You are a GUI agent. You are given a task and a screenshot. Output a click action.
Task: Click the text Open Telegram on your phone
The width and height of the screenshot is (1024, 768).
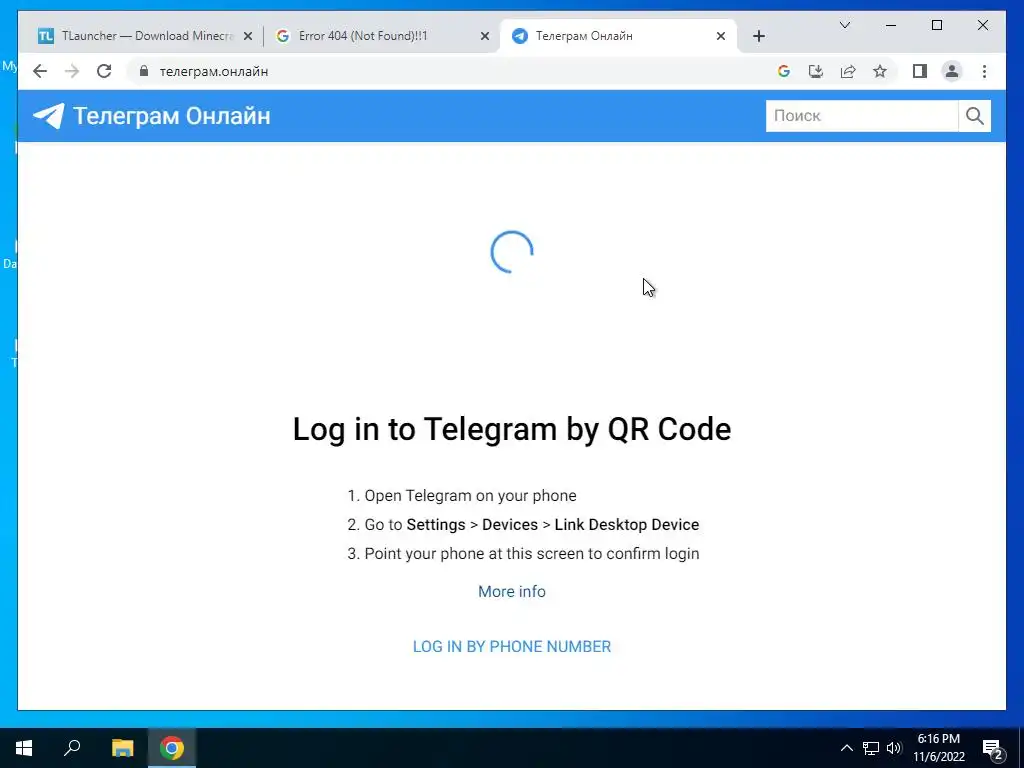[470, 496]
